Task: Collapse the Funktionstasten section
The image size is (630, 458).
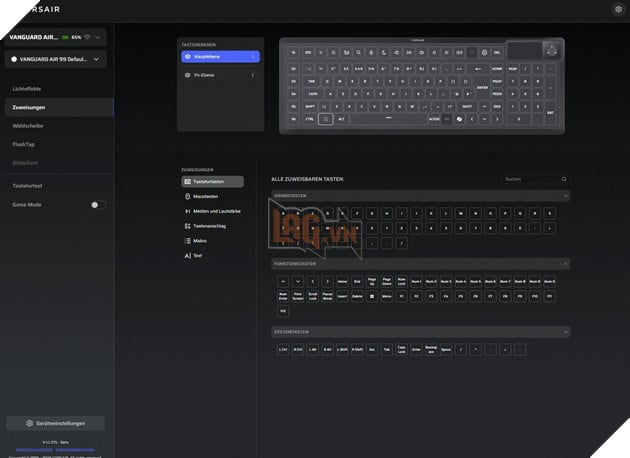Action: 564,264
